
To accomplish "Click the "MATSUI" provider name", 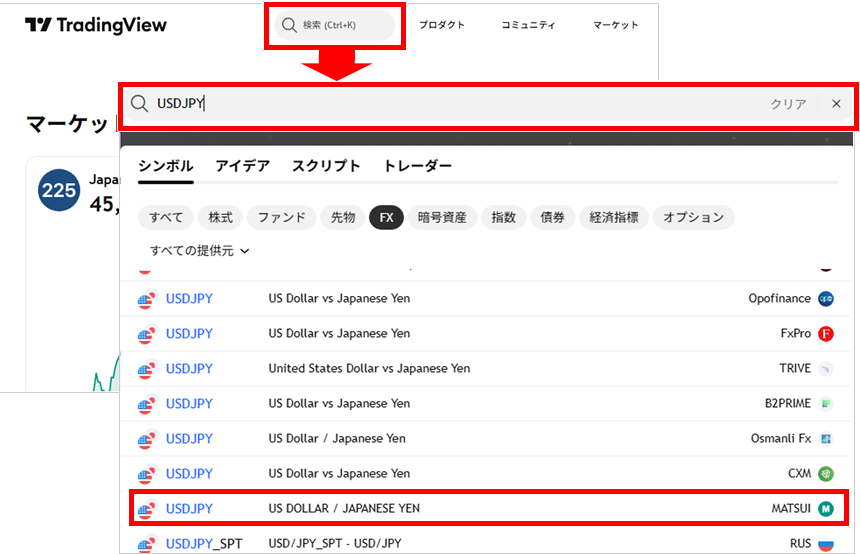I will point(791,508).
